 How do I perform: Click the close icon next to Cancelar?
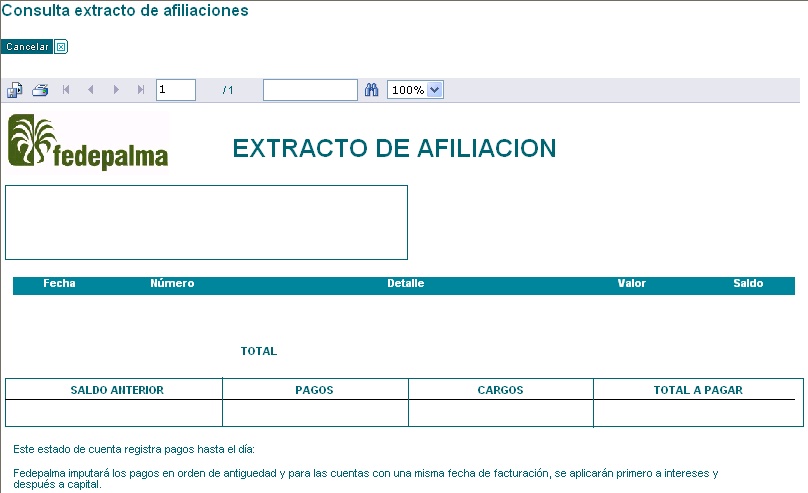point(61,47)
